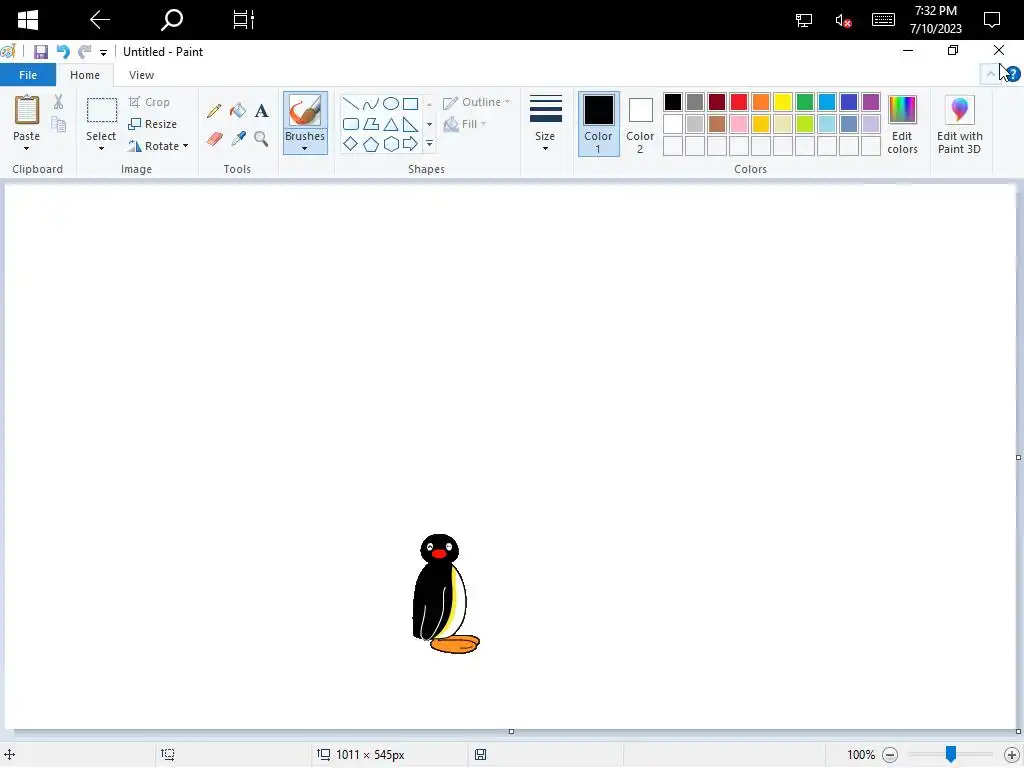Open Customize Quick Access Toolbar arrow

(103, 52)
